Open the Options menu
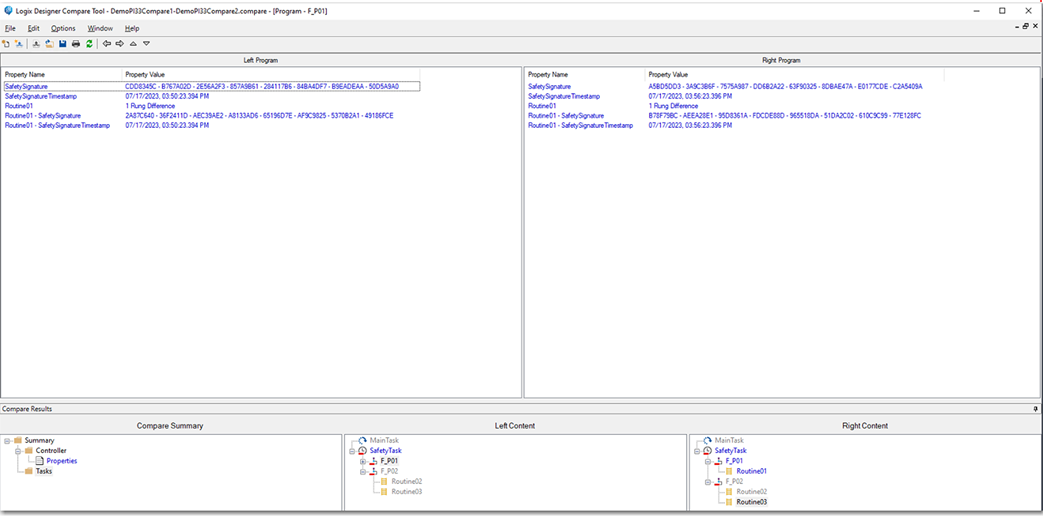 click(x=63, y=28)
